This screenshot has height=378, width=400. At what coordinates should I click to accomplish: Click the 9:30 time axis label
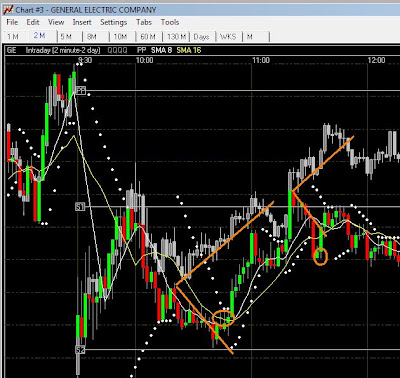coord(85,60)
